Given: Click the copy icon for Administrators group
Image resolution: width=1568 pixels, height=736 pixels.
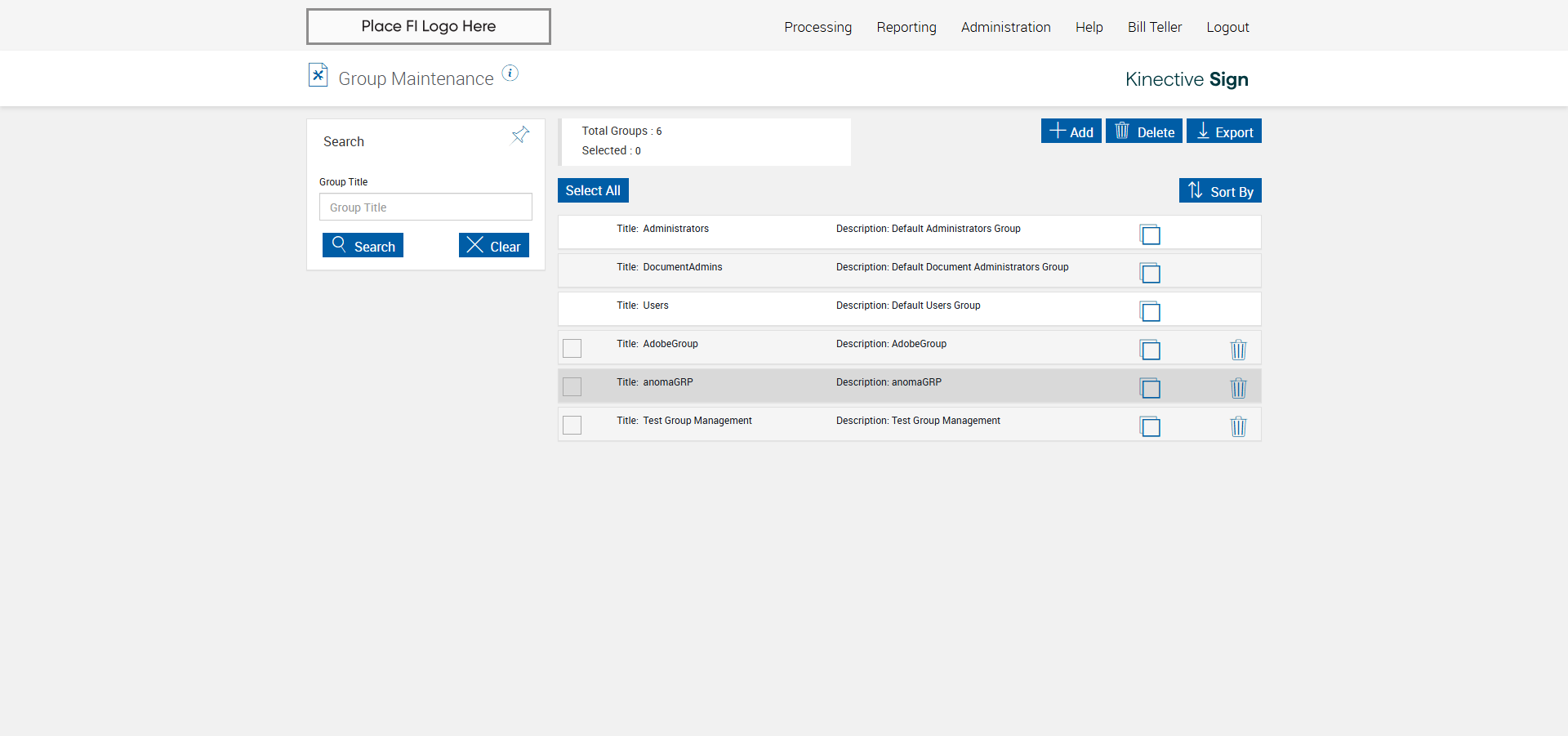Looking at the screenshot, I should [x=1150, y=234].
